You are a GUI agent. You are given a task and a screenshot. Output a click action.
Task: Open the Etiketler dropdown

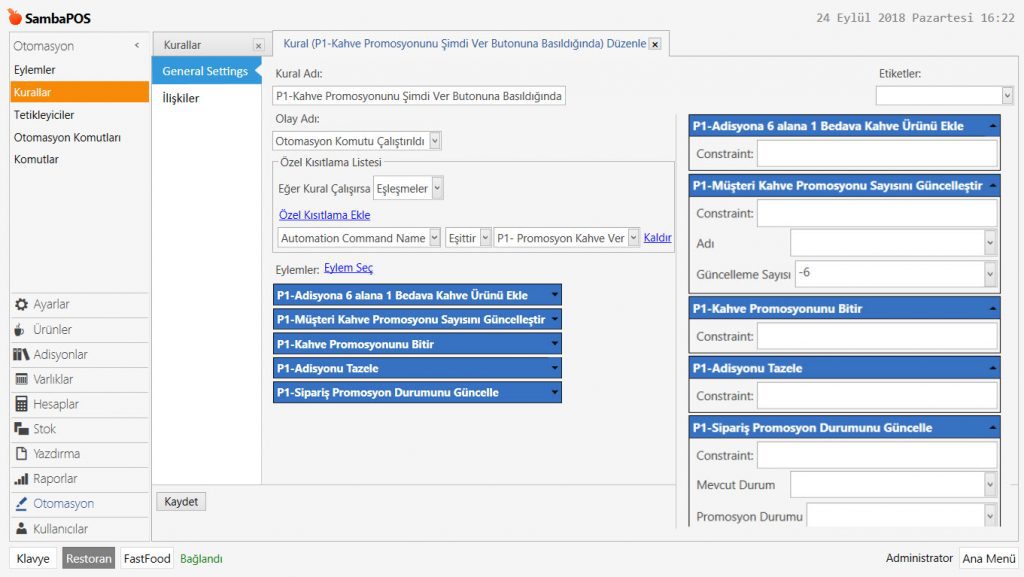(x=1006, y=95)
